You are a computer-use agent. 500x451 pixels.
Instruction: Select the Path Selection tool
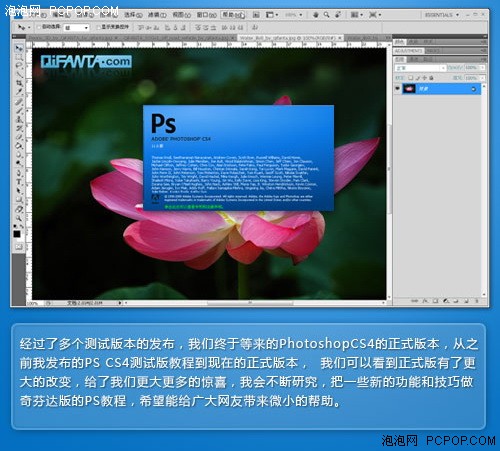(19, 191)
